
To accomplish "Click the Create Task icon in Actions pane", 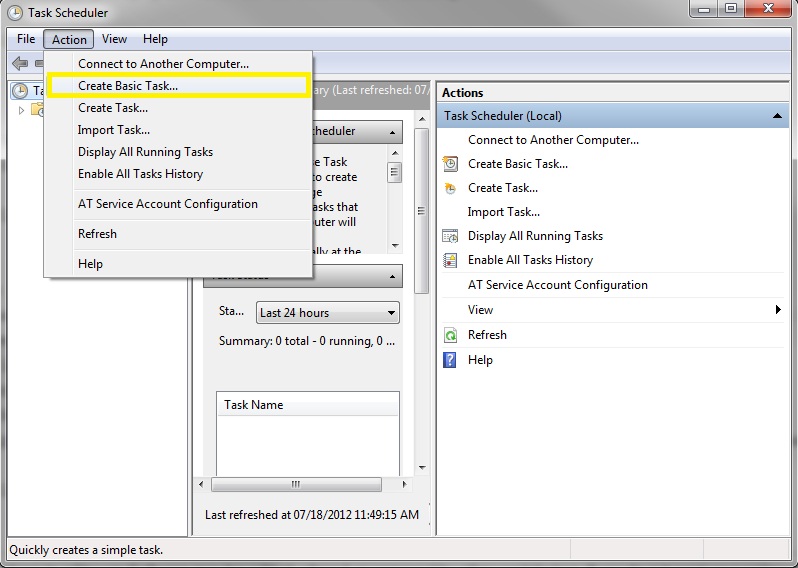I will tap(450, 188).
